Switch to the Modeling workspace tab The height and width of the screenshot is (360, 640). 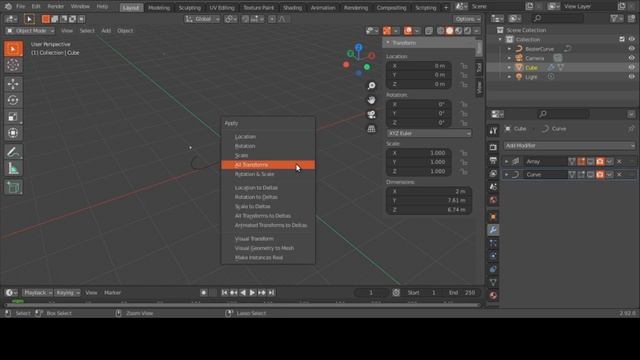coord(159,8)
